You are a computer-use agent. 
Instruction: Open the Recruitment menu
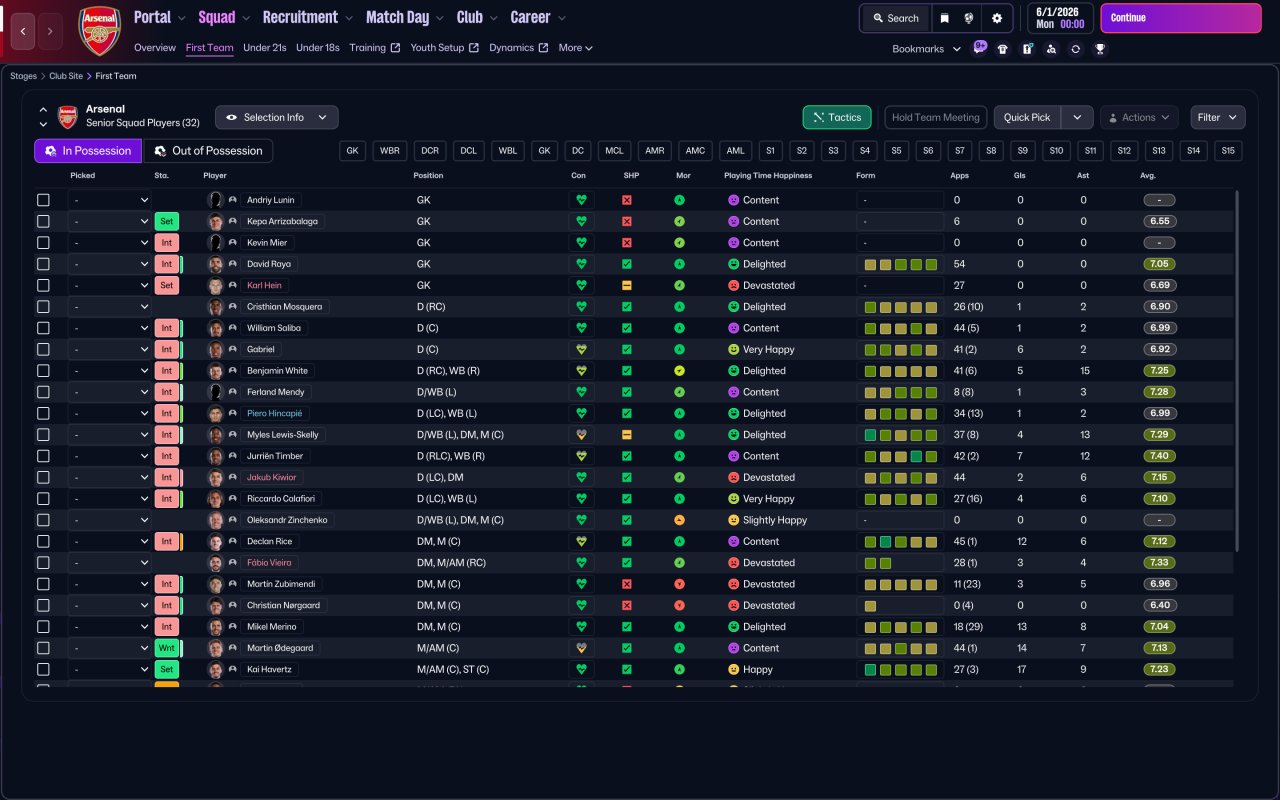307,17
